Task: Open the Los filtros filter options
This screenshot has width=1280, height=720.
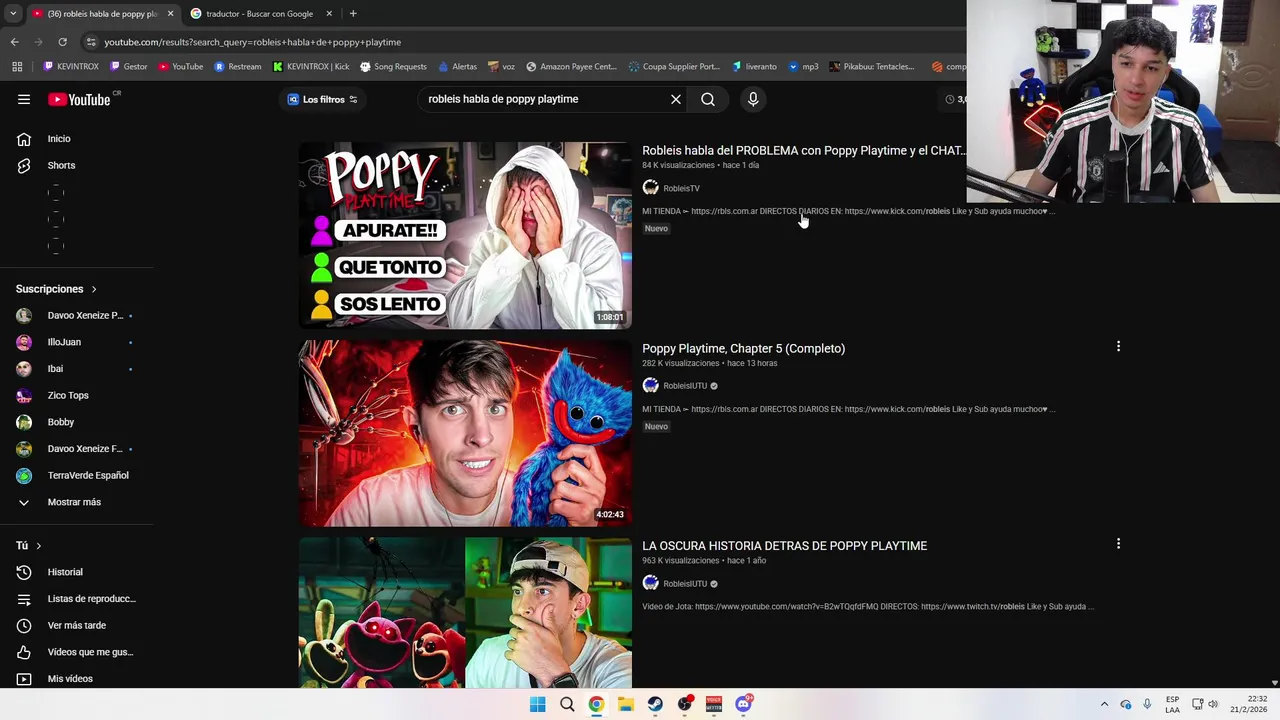Action: (x=322, y=99)
